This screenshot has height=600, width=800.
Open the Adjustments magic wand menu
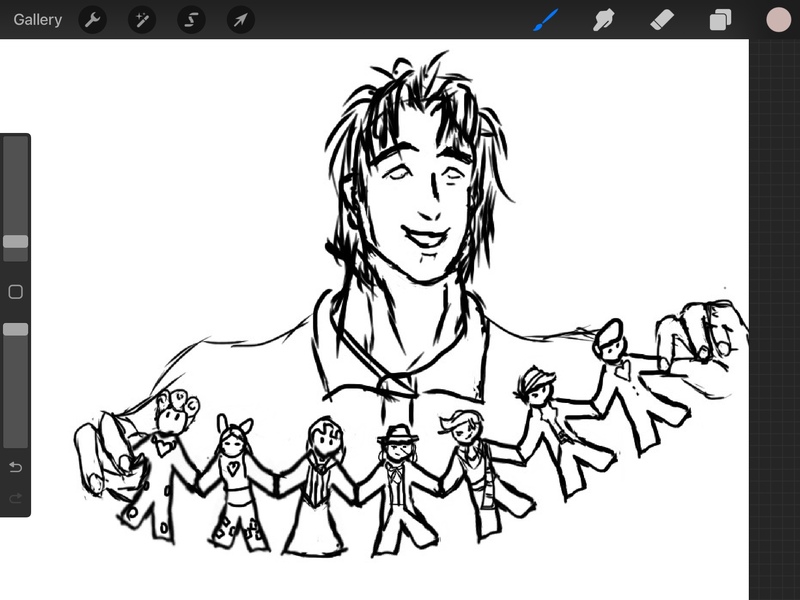click(x=142, y=20)
